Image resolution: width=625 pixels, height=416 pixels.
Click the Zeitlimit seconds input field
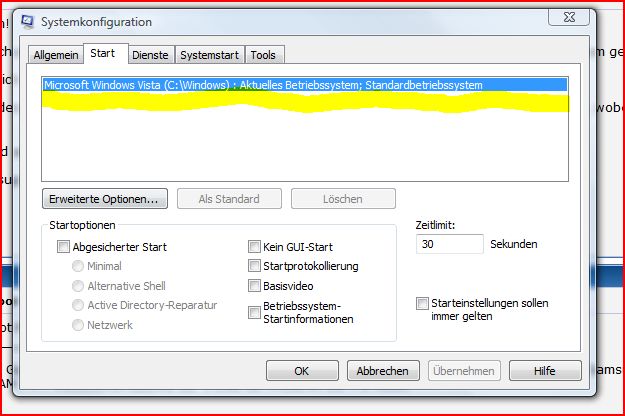pyautogui.click(x=450, y=244)
